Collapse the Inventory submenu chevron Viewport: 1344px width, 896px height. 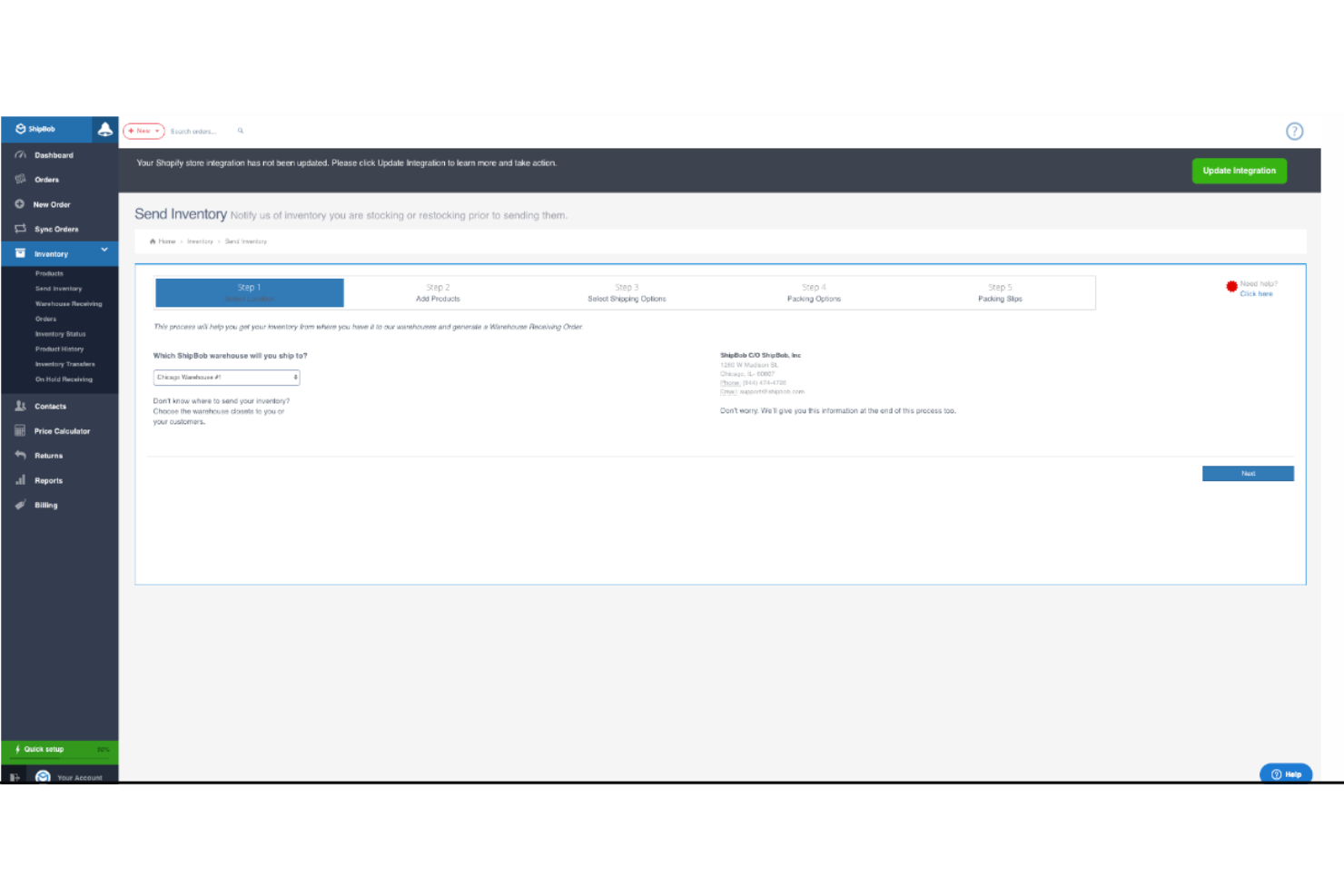[104, 251]
